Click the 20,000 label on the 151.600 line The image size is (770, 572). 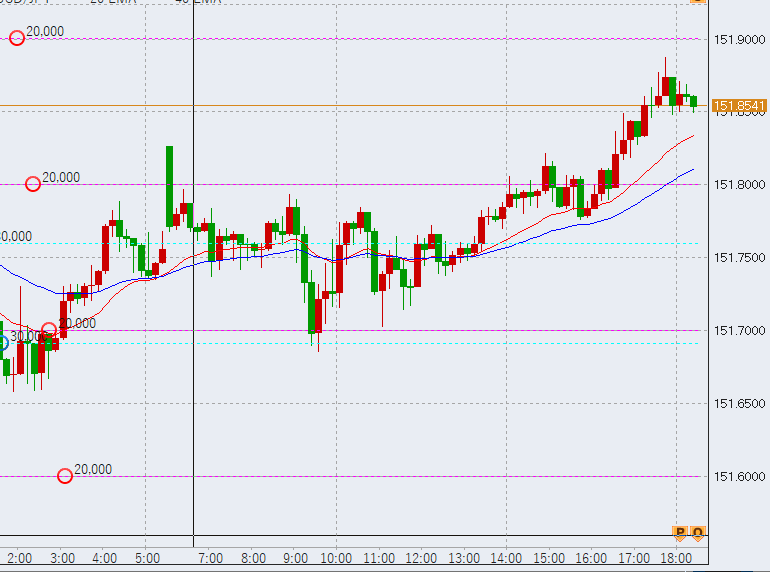[93, 469]
